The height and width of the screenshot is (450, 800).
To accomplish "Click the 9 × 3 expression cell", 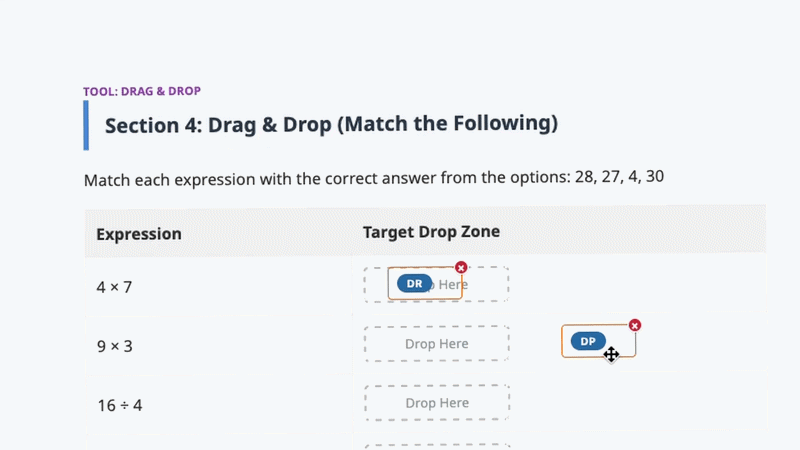I will [114, 346].
